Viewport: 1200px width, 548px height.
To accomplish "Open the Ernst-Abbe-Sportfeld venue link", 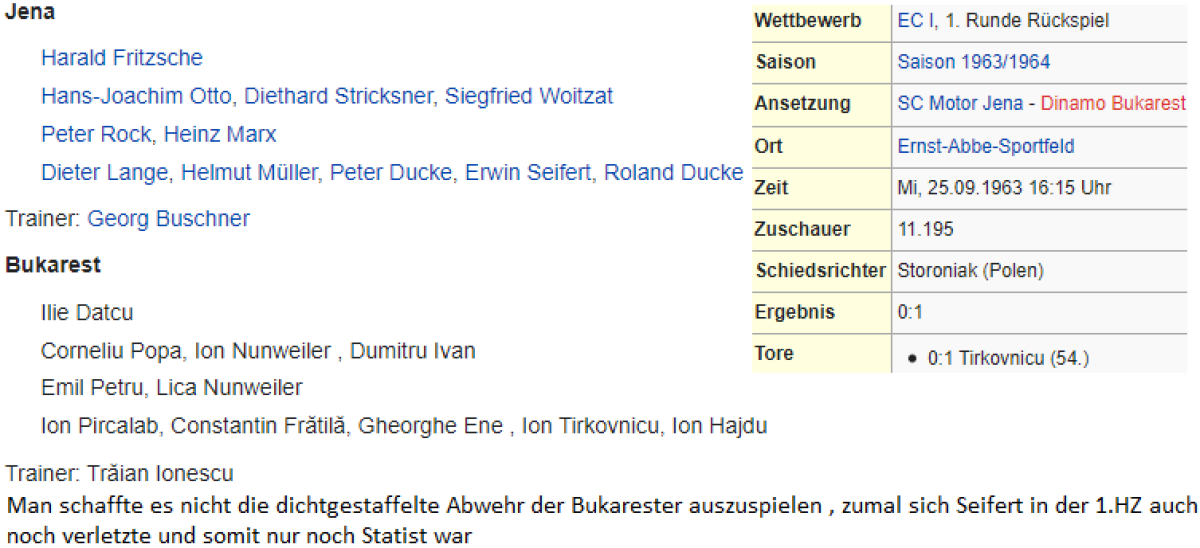I will pos(986,146).
